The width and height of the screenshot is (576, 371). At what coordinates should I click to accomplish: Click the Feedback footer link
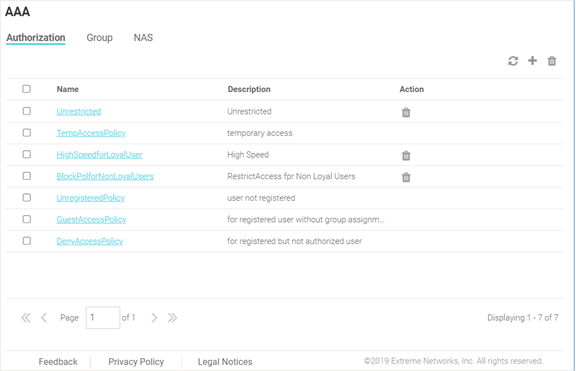[58, 362]
